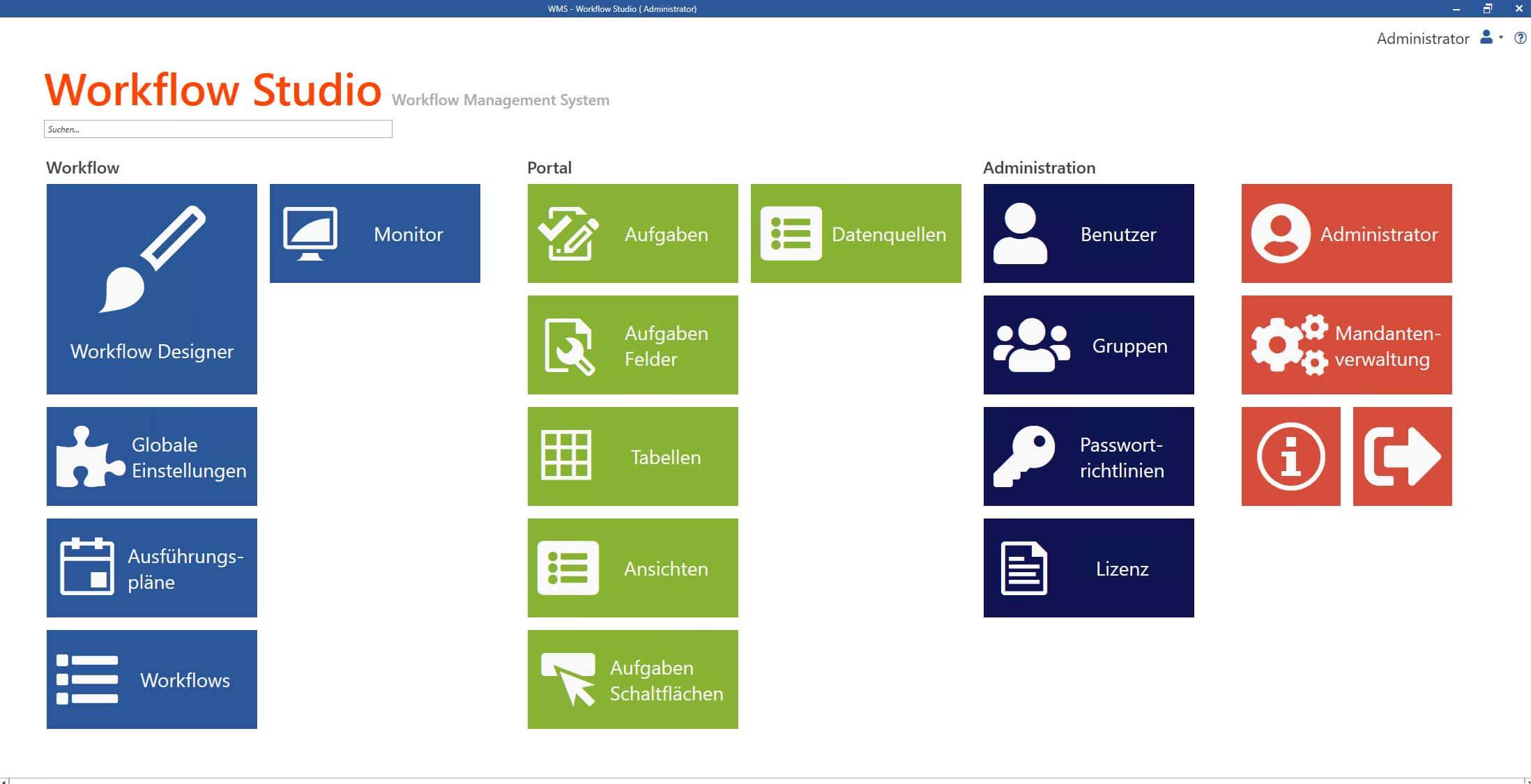Open the Tabellen grid tile
1531x784 pixels.
632,456
